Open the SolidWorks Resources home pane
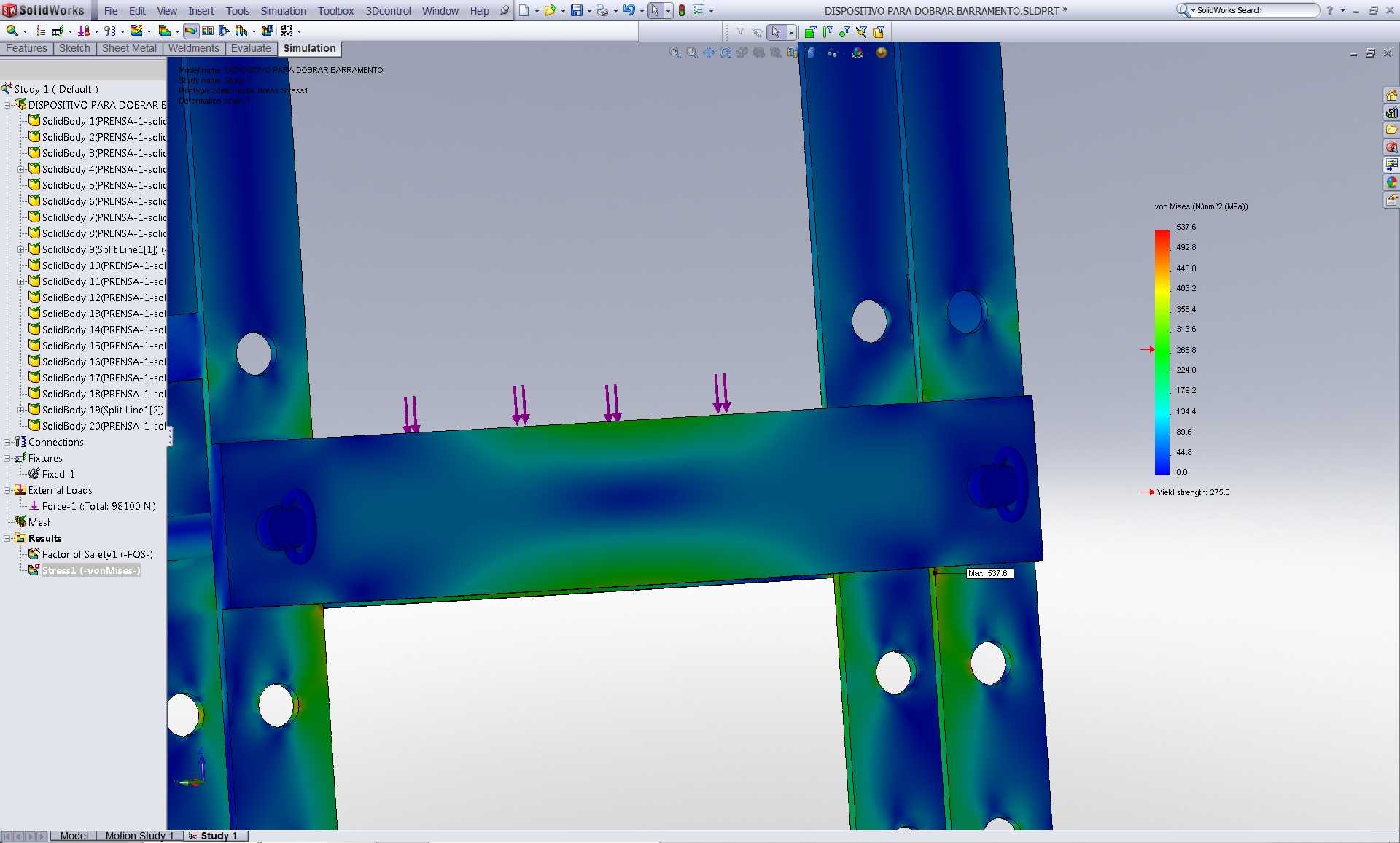Image resolution: width=1400 pixels, height=843 pixels. tap(1391, 95)
